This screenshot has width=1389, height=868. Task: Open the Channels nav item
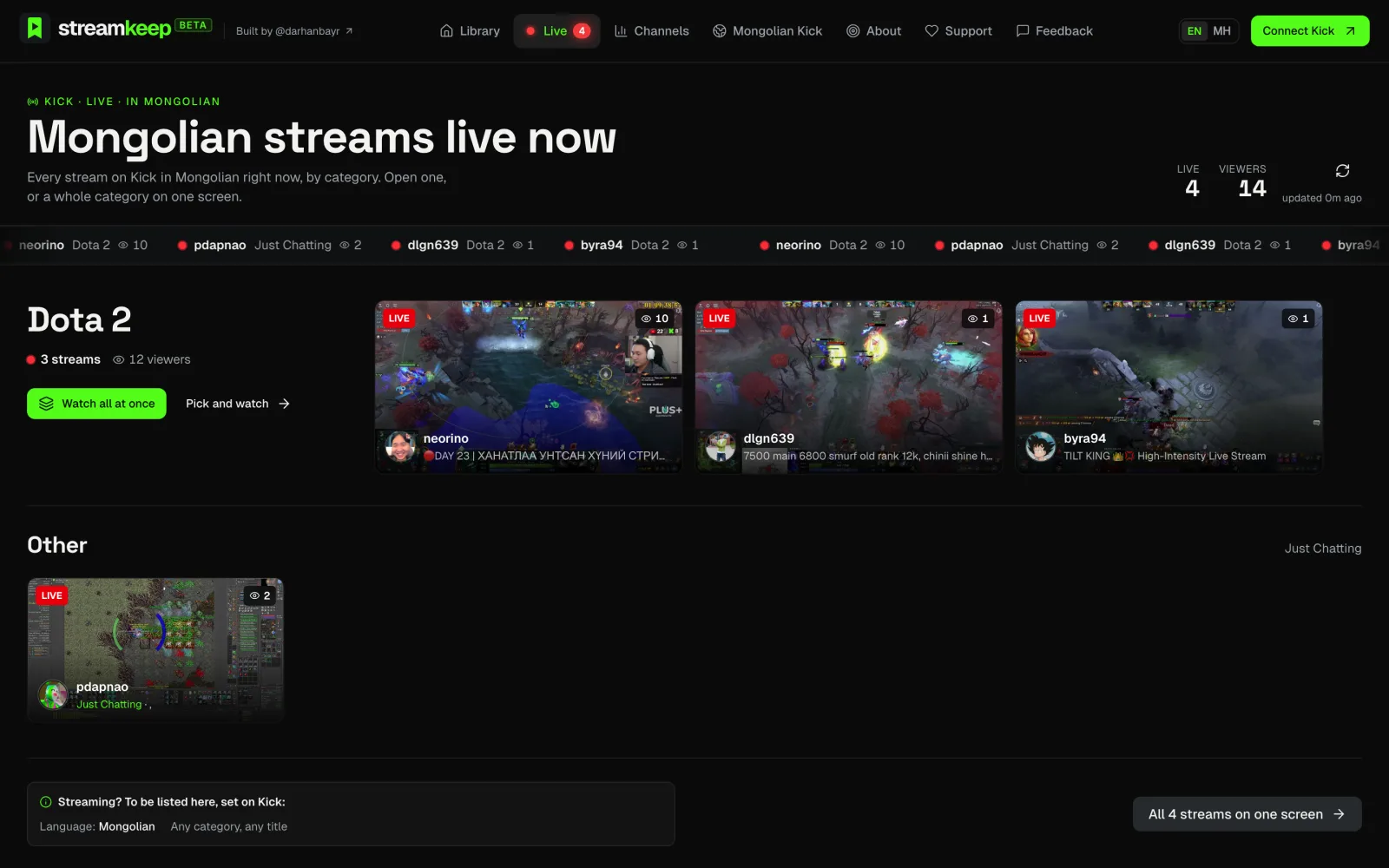tap(651, 31)
